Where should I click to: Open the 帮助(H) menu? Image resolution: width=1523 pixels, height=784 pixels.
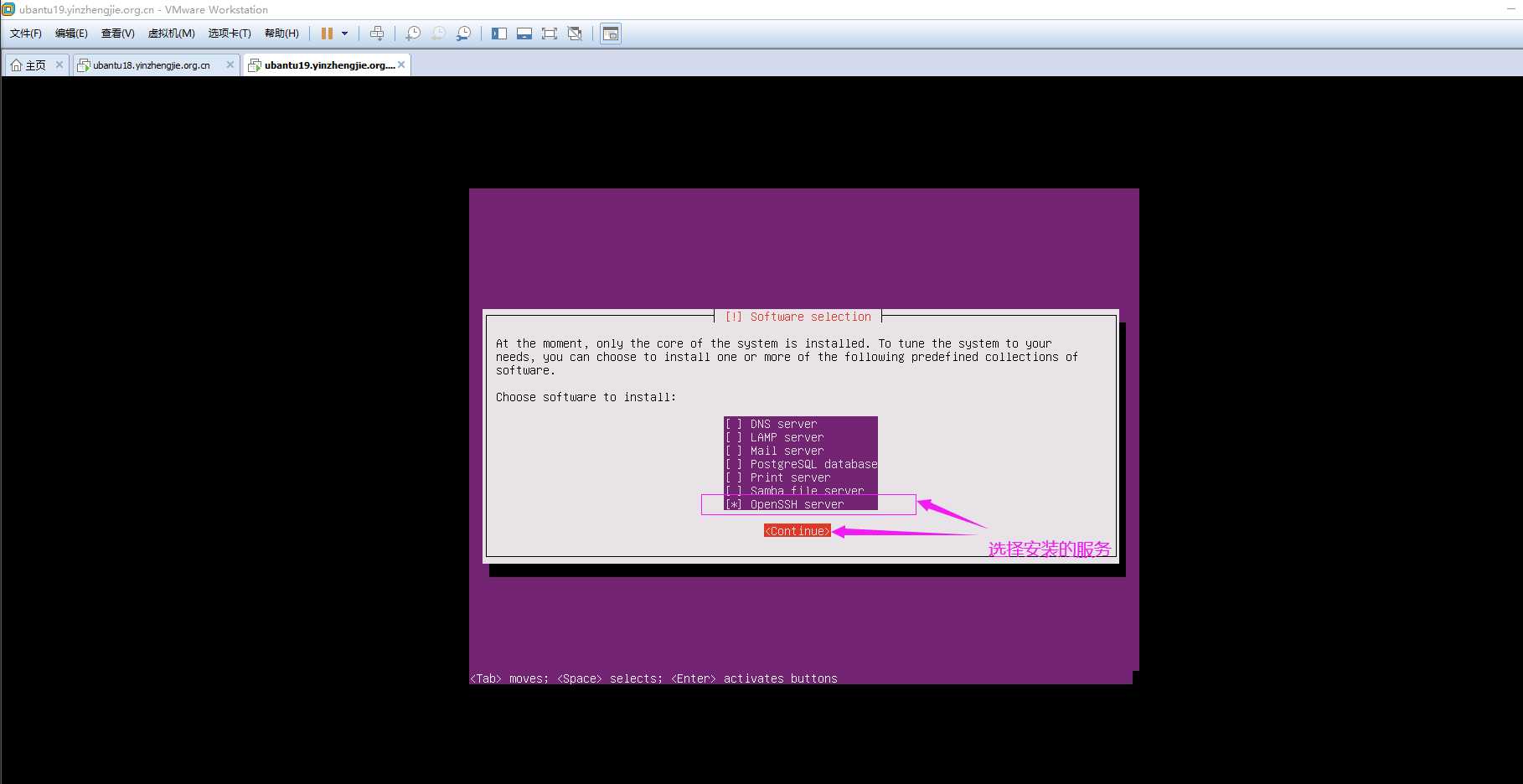(x=281, y=34)
